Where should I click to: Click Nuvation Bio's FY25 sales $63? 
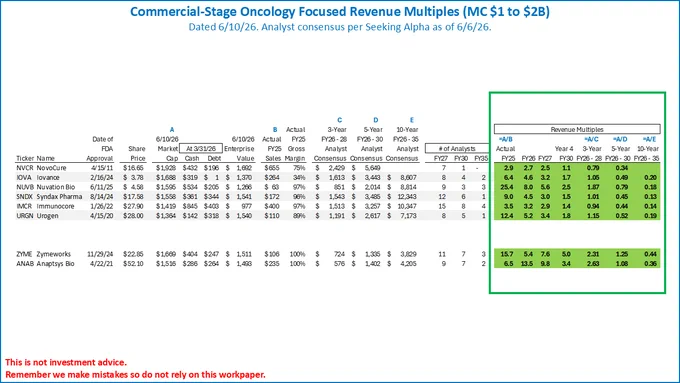(x=272, y=187)
